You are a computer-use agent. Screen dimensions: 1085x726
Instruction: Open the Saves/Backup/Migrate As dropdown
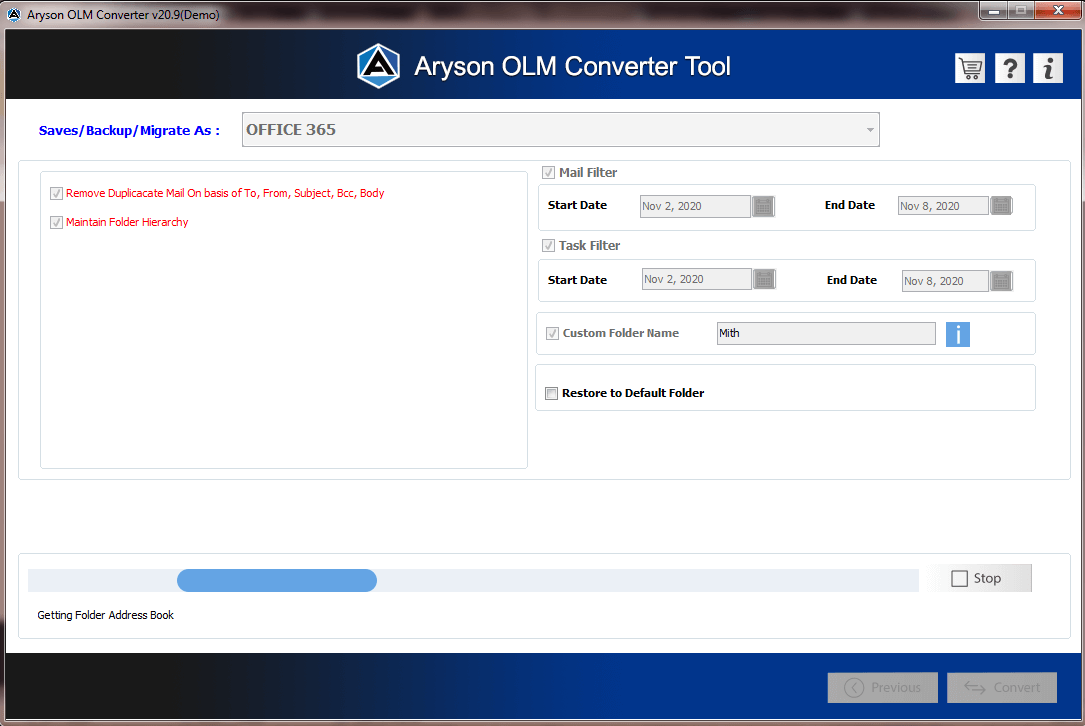[560, 129]
